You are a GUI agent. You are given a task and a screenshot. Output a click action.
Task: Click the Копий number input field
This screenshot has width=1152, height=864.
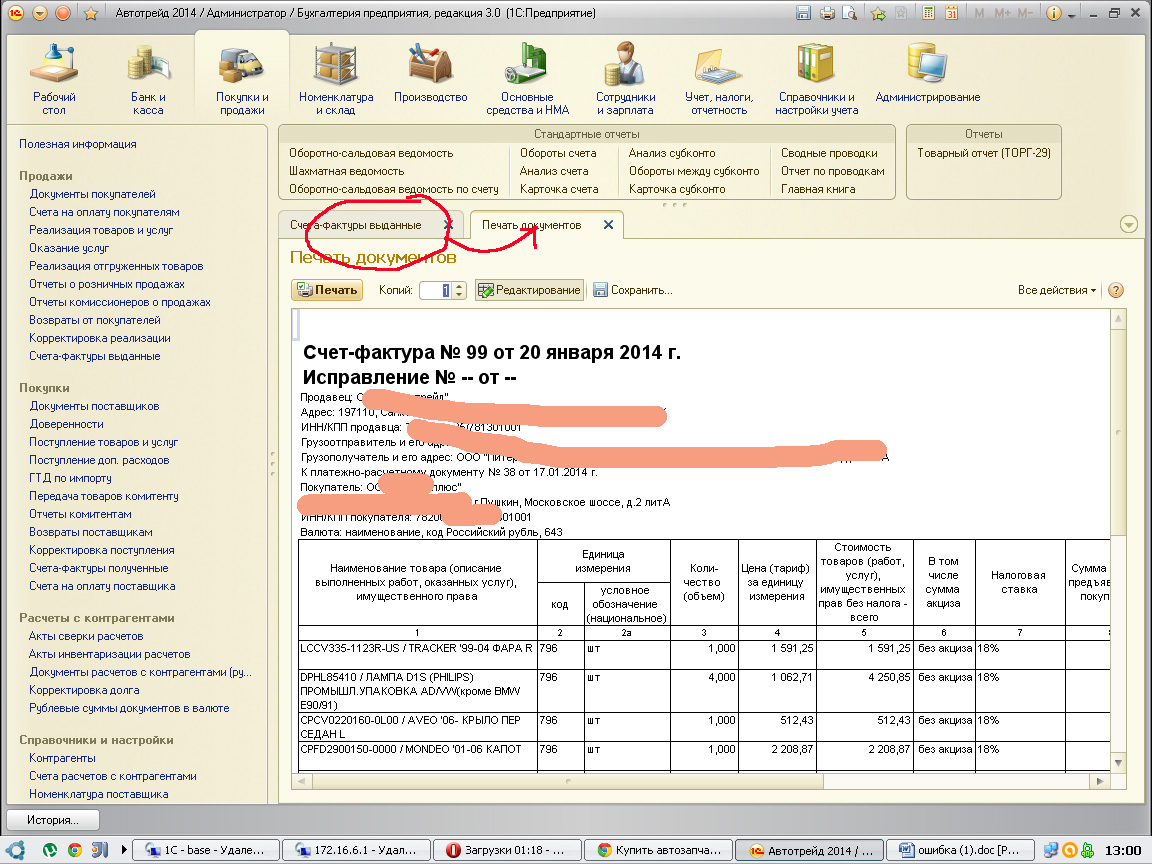[x=436, y=290]
